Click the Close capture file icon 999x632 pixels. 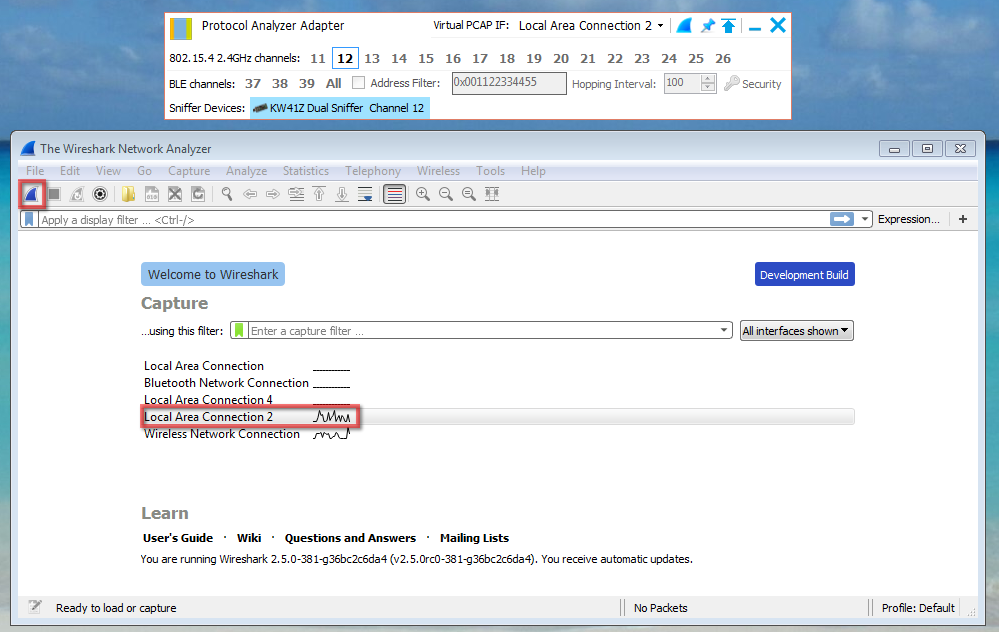coord(175,194)
